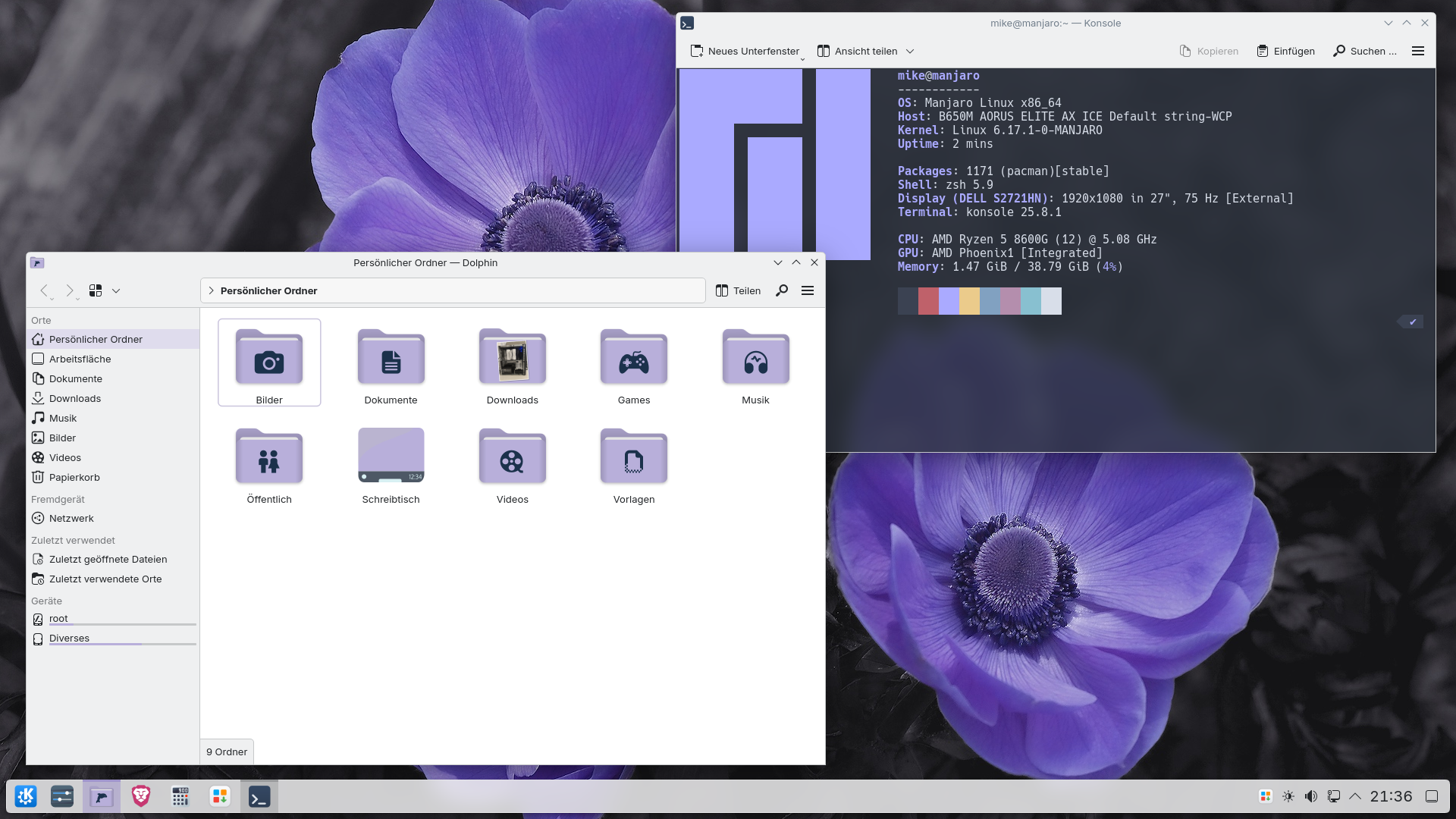Image resolution: width=1456 pixels, height=819 pixels.
Task: Toggle split view with Teilen
Action: (x=738, y=290)
